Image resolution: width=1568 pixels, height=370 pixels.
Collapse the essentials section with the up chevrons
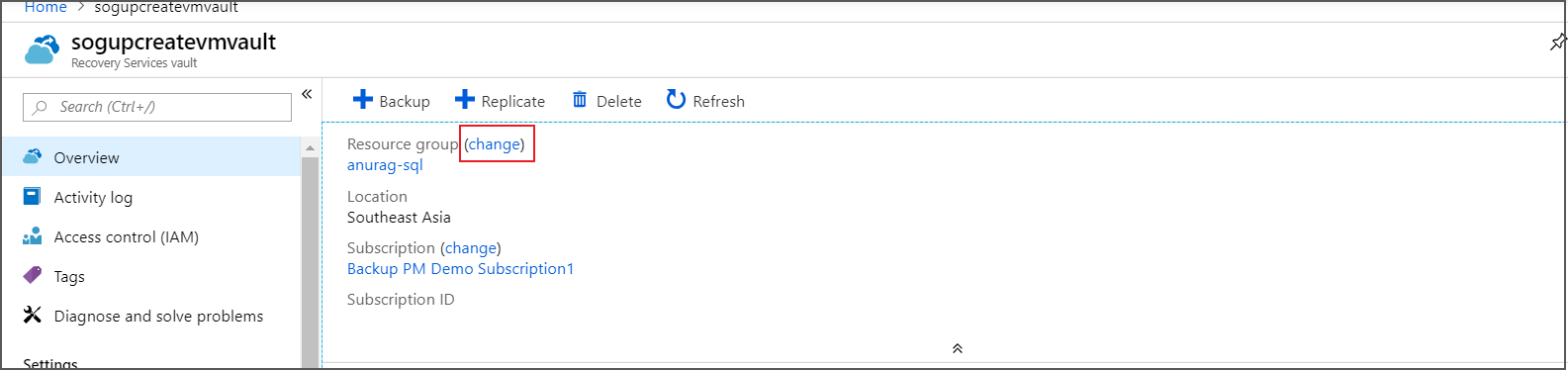click(x=958, y=348)
